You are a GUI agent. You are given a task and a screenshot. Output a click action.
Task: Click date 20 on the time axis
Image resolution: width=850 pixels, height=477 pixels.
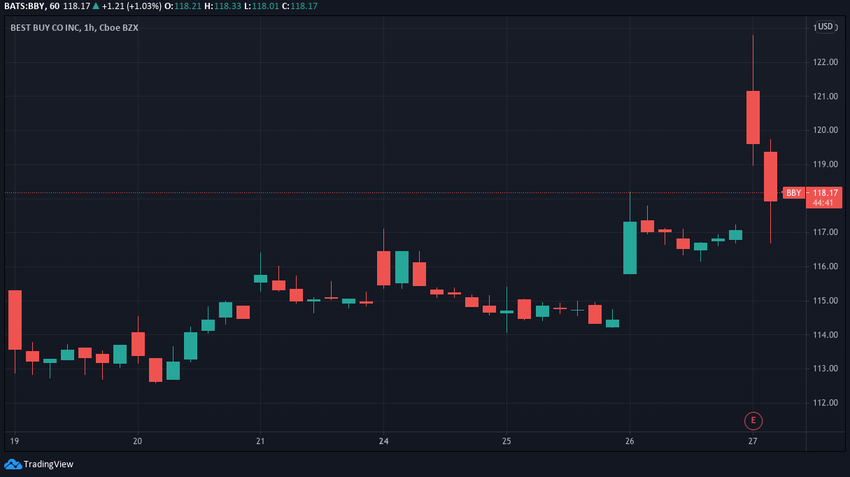point(138,441)
